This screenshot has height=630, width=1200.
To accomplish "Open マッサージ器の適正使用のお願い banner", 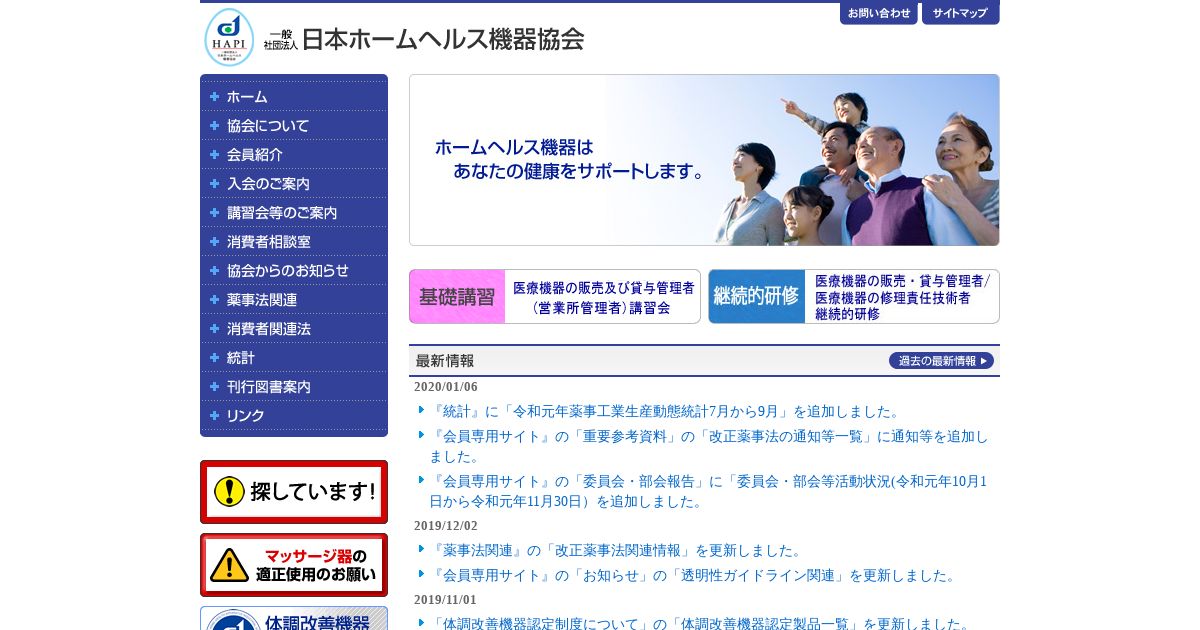I will pos(294,565).
